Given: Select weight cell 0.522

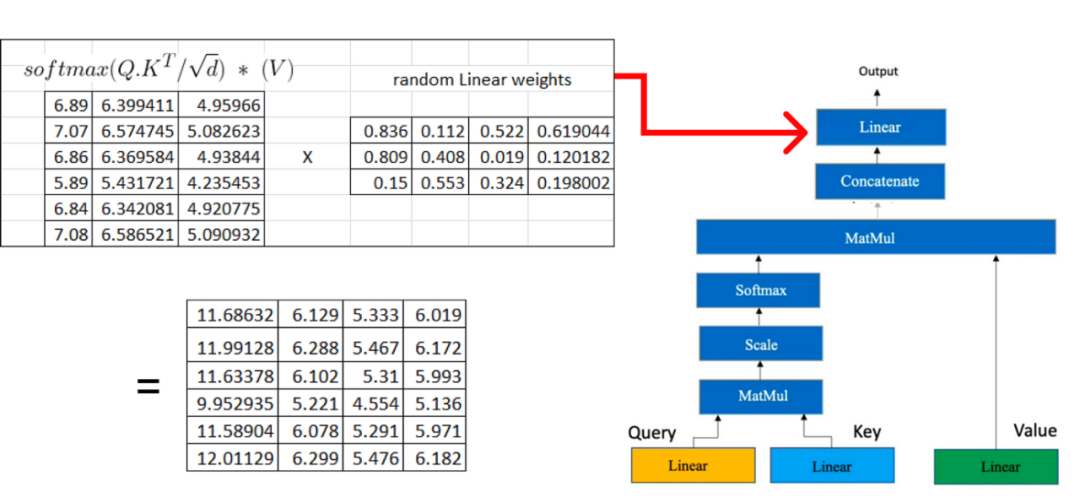Looking at the screenshot, I should [x=499, y=131].
